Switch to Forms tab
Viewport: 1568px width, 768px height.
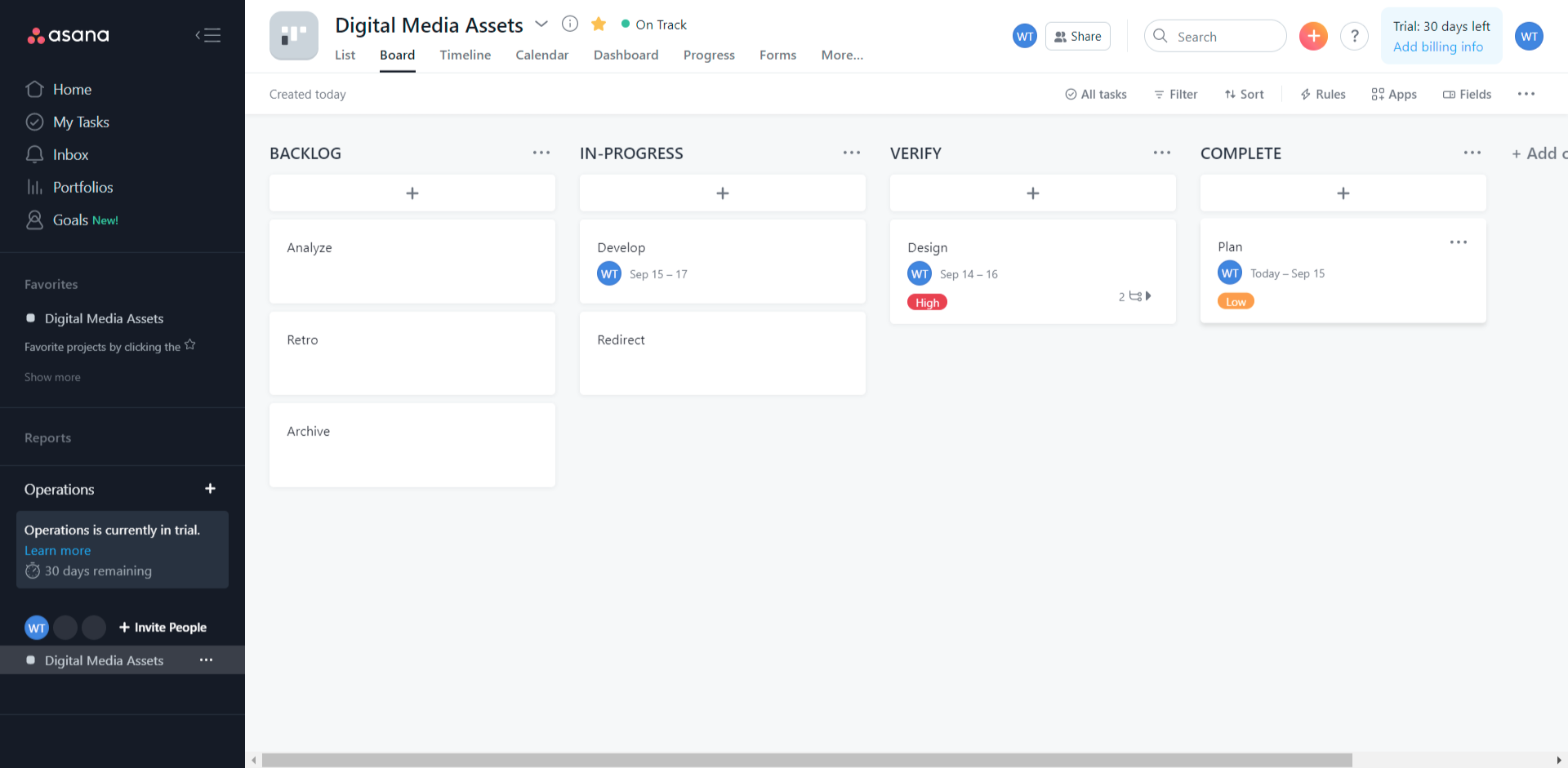tap(777, 55)
